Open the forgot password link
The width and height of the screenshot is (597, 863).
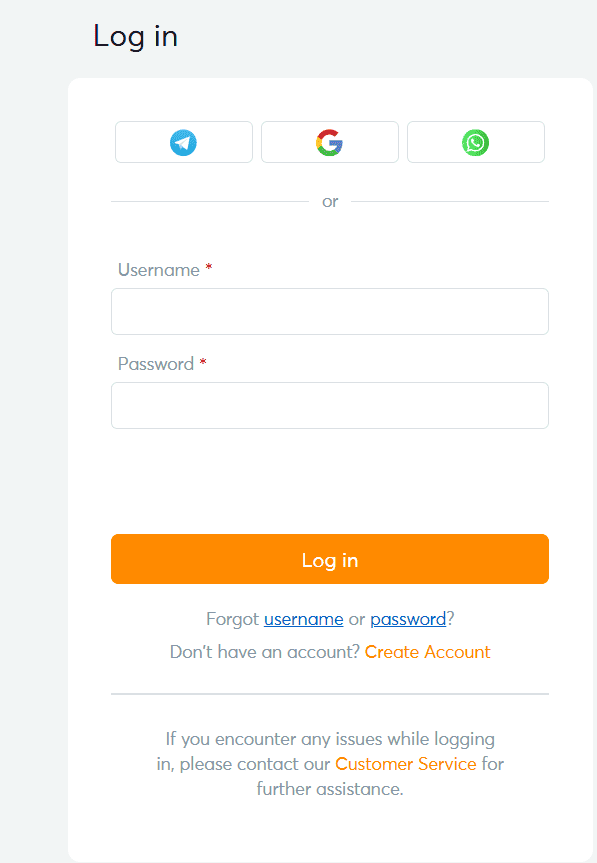click(408, 619)
